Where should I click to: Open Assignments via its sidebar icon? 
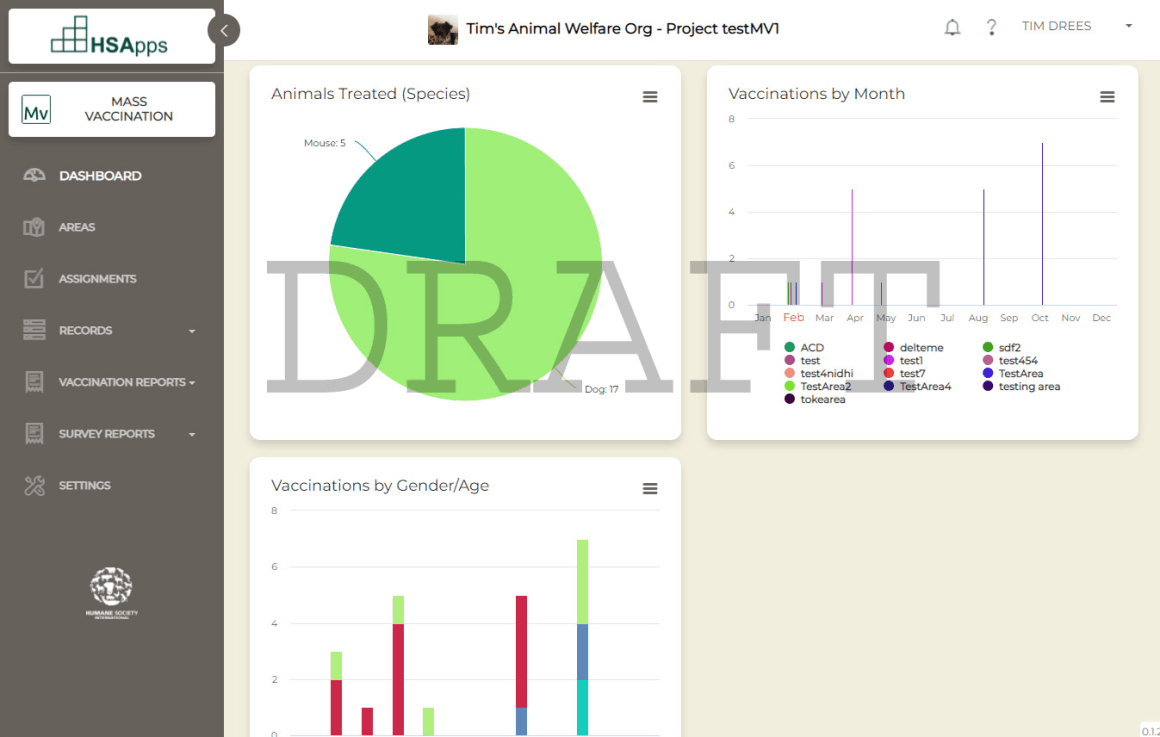[x=33, y=279]
